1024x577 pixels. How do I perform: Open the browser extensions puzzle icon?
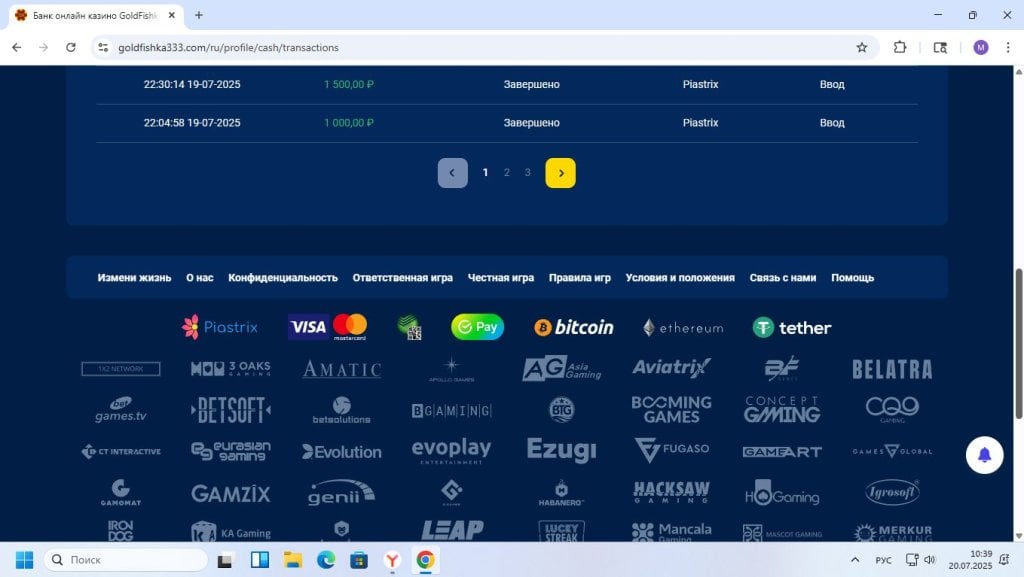pyautogui.click(x=900, y=48)
